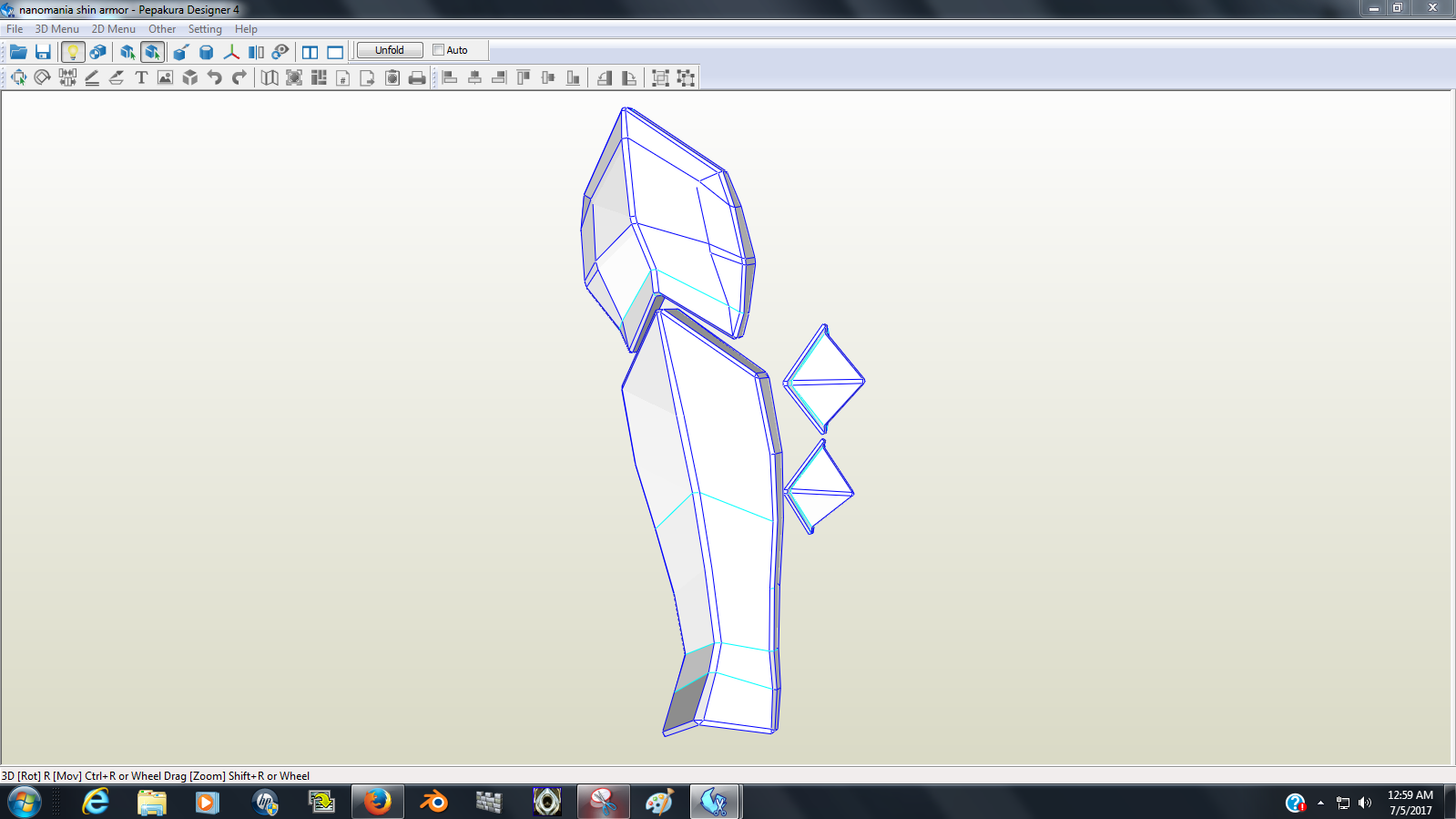
Task: Click the group parts icon
Action: pos(661,77)
